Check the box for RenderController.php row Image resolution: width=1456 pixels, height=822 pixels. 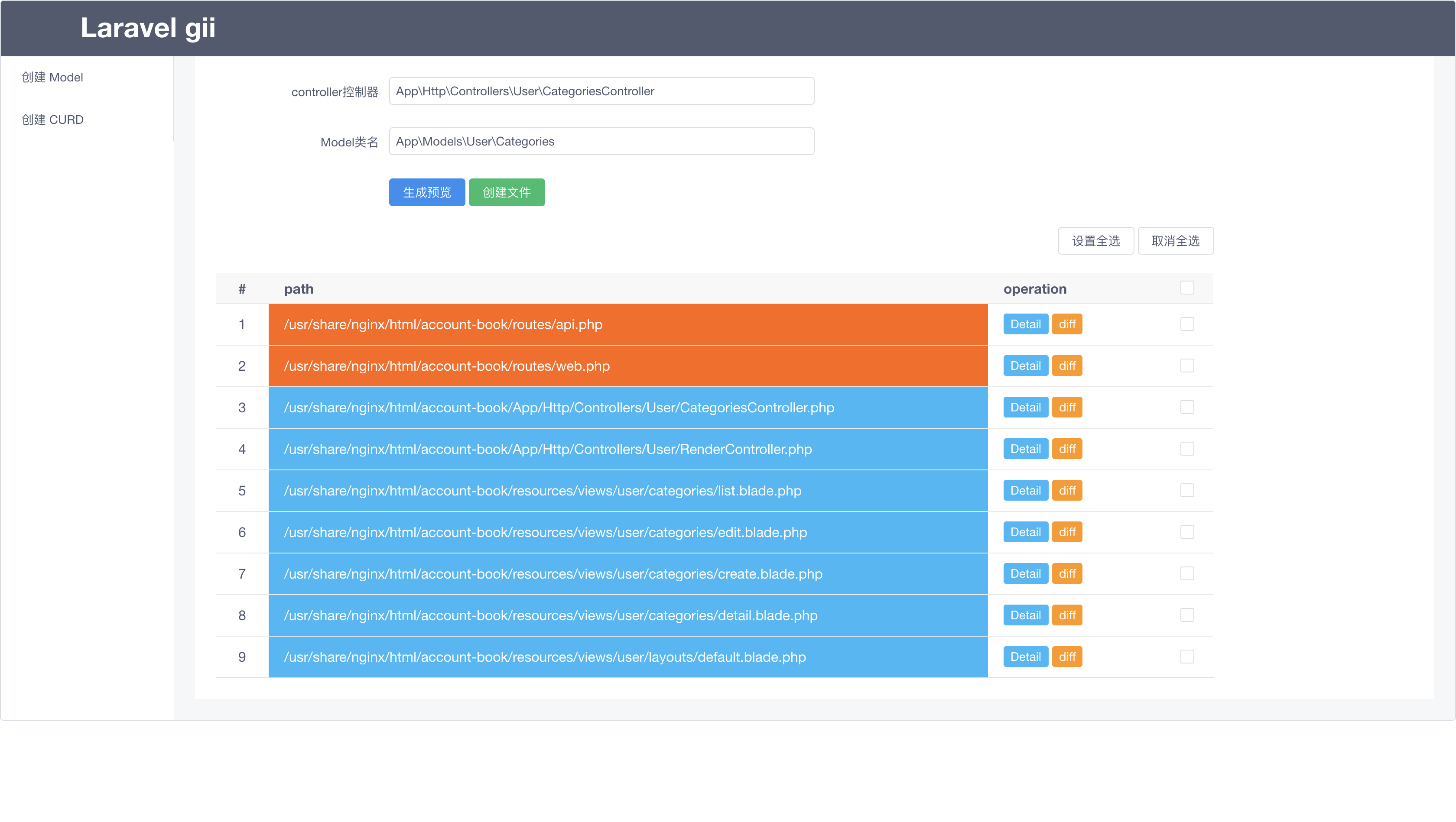(x=1187, y=449)
